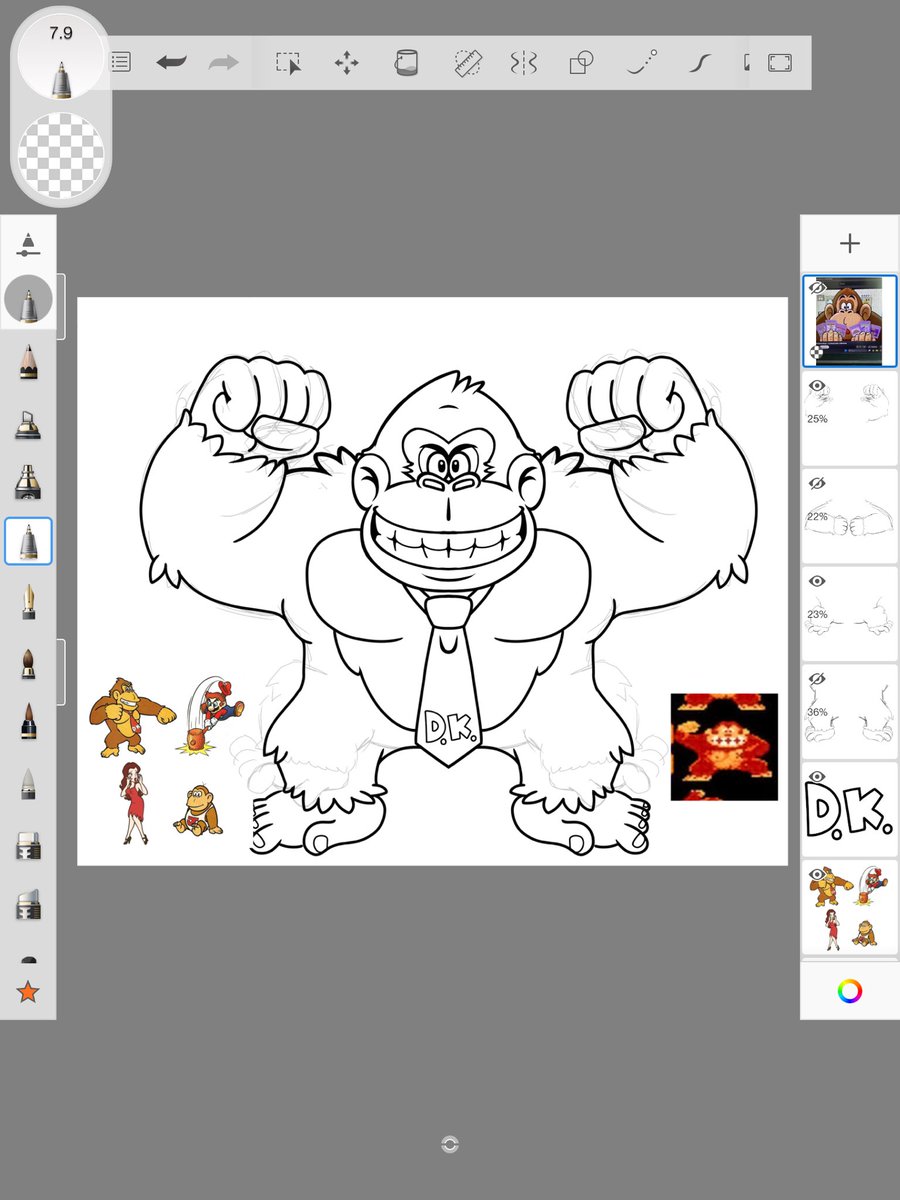Show the hidden 36% opacity layer
This screenshot has height=1200, width=900.
[x=817, y=678]
